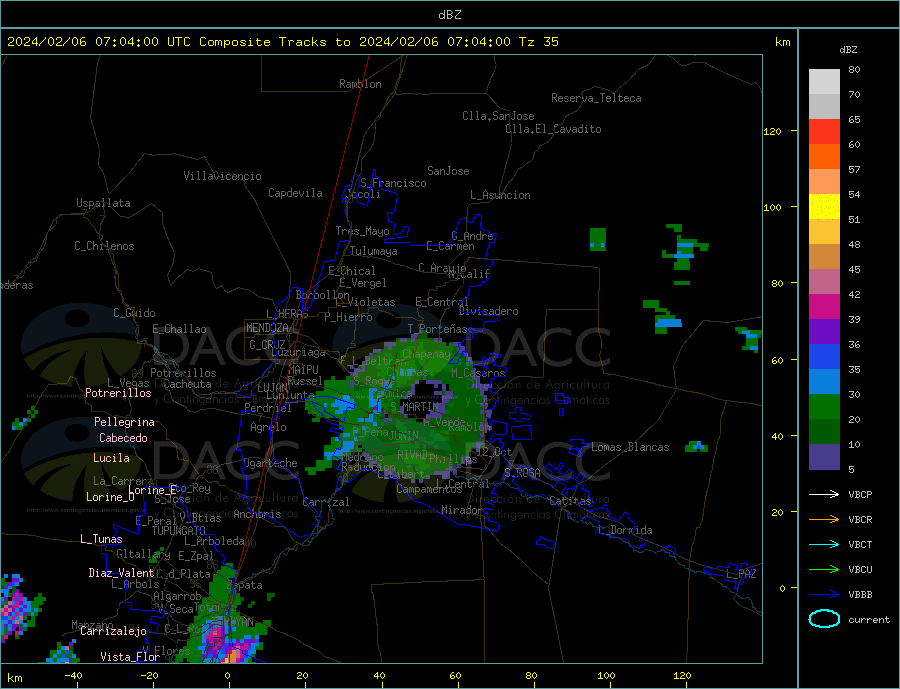Click the Vista_Flor label
900x689 pixels.
click(130, 657)
